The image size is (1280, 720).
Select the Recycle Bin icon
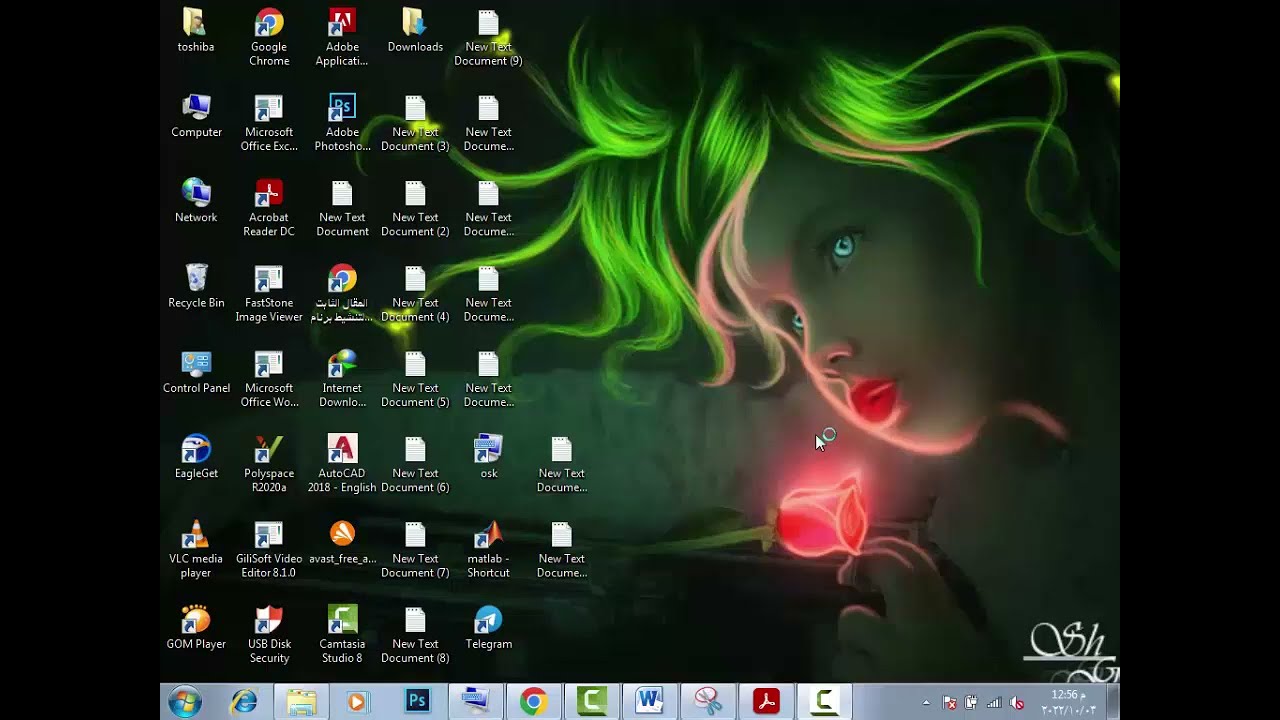pyautogui.click(x=196, y=285)
